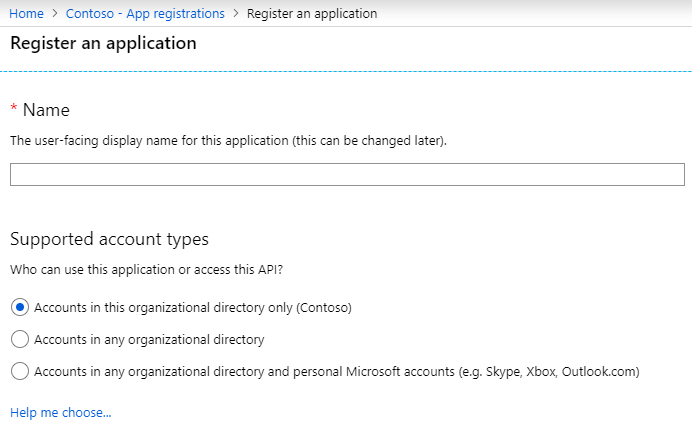Choose 'Accounts in any organizational directory' radio button
This screenshot has width=692, height=427.
point(20,339)
